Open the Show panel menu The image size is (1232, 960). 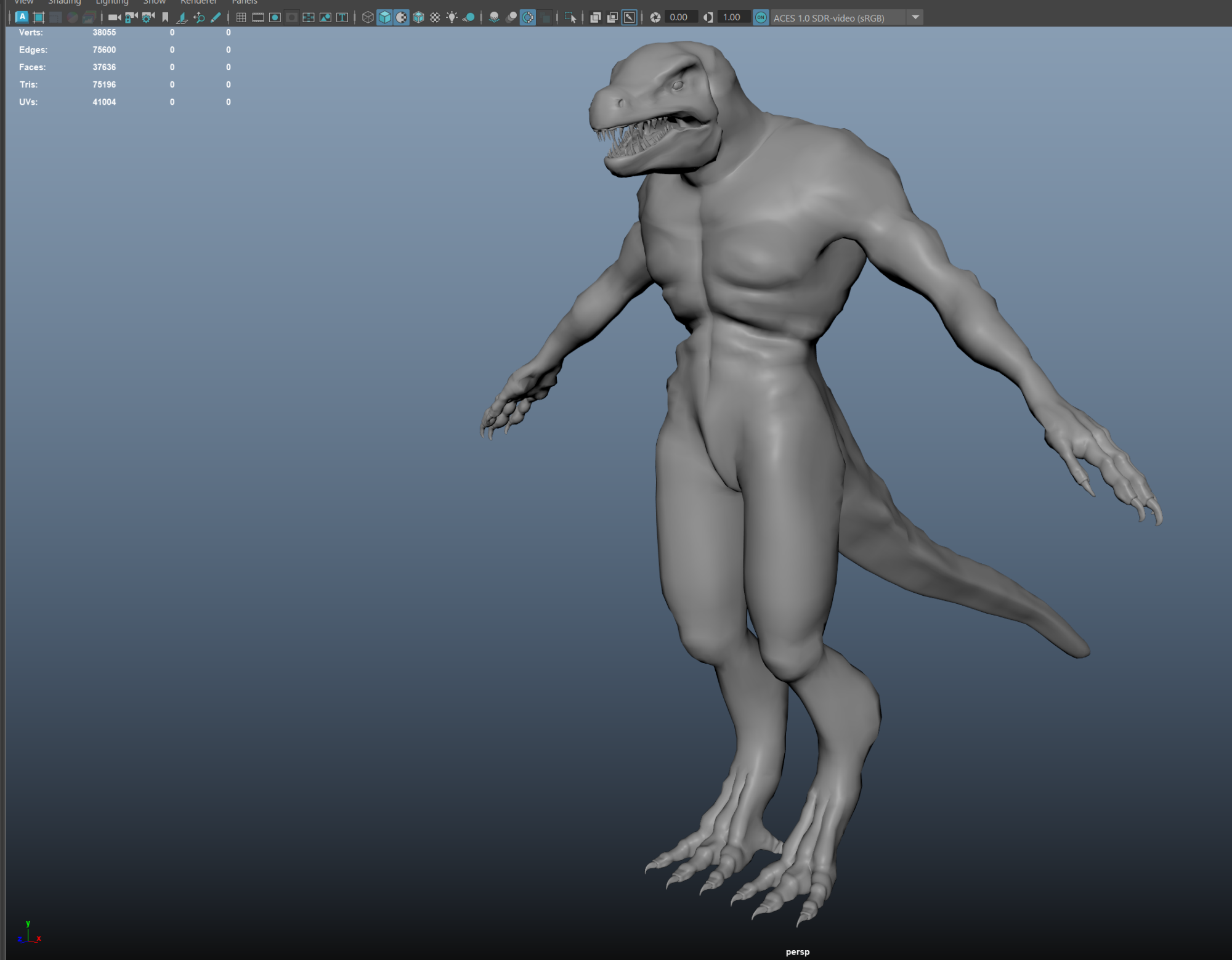pyautogui.click(x=155, y=2)
